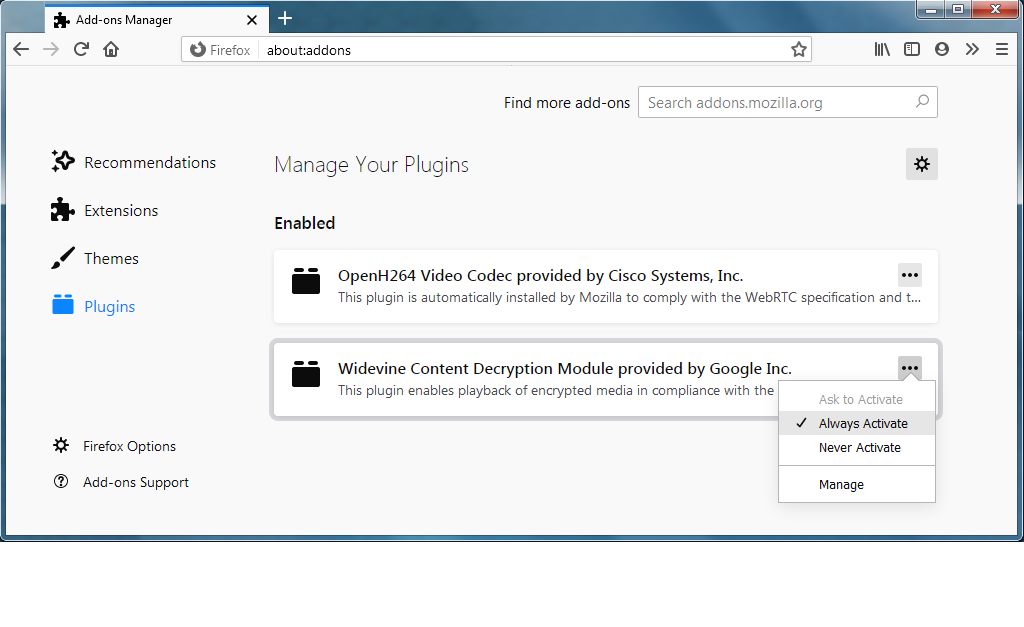Open Firefox Options from the sidebar
Viewport: 1024px width, 627px height.
[128, 446]
